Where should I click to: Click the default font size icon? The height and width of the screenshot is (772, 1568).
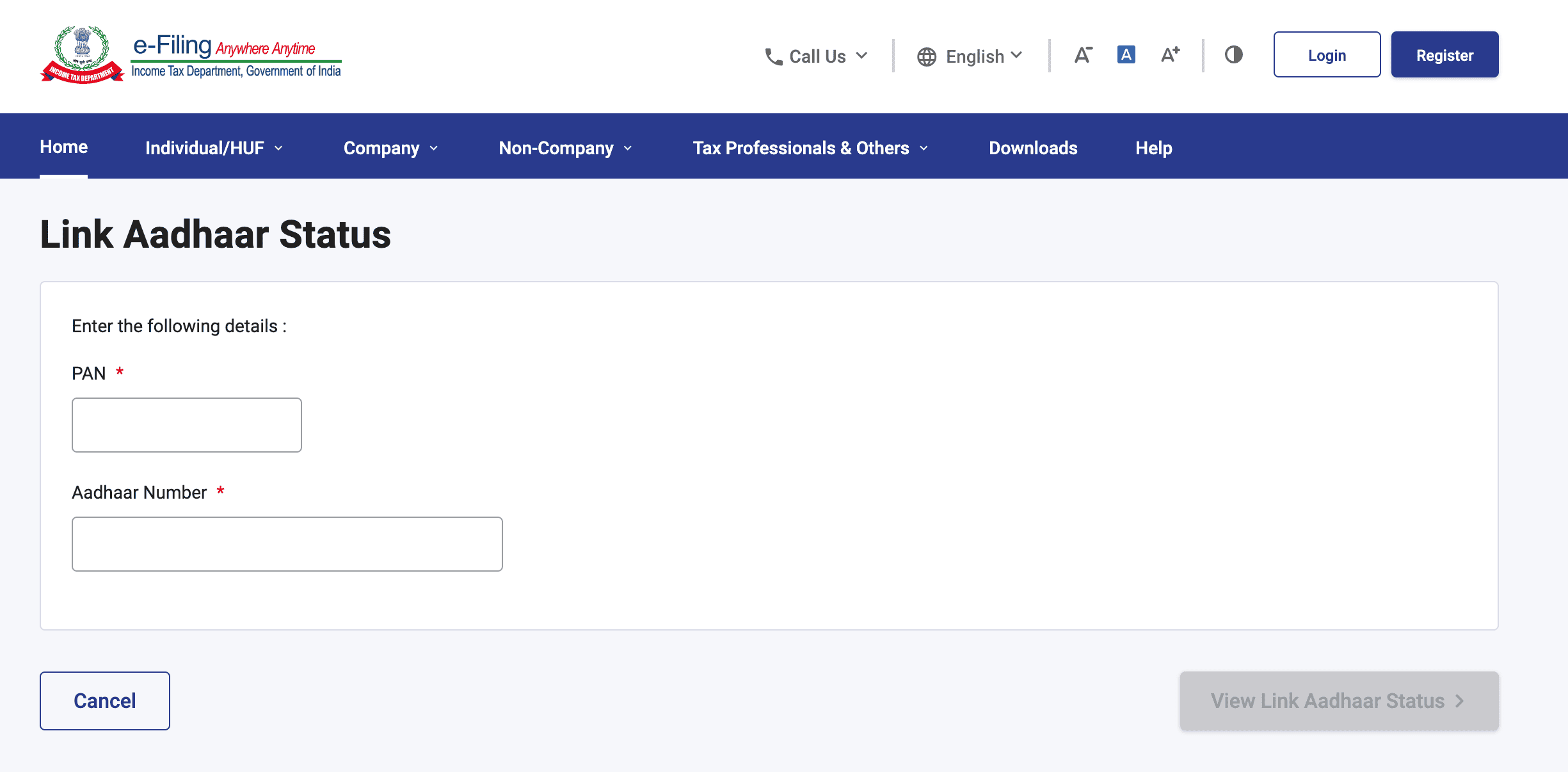[x=1126, y=55]
